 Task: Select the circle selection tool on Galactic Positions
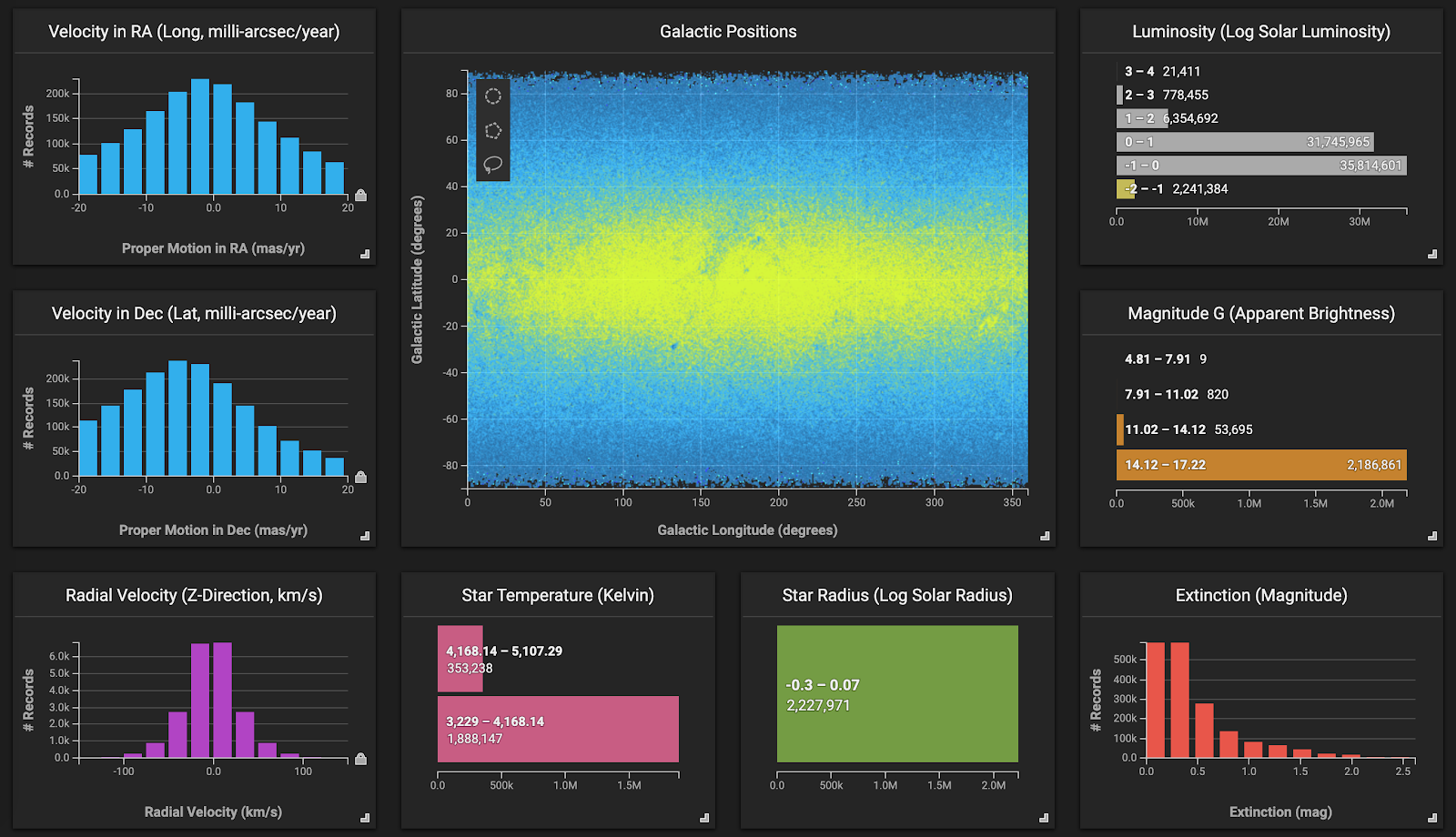pos(493,96)
